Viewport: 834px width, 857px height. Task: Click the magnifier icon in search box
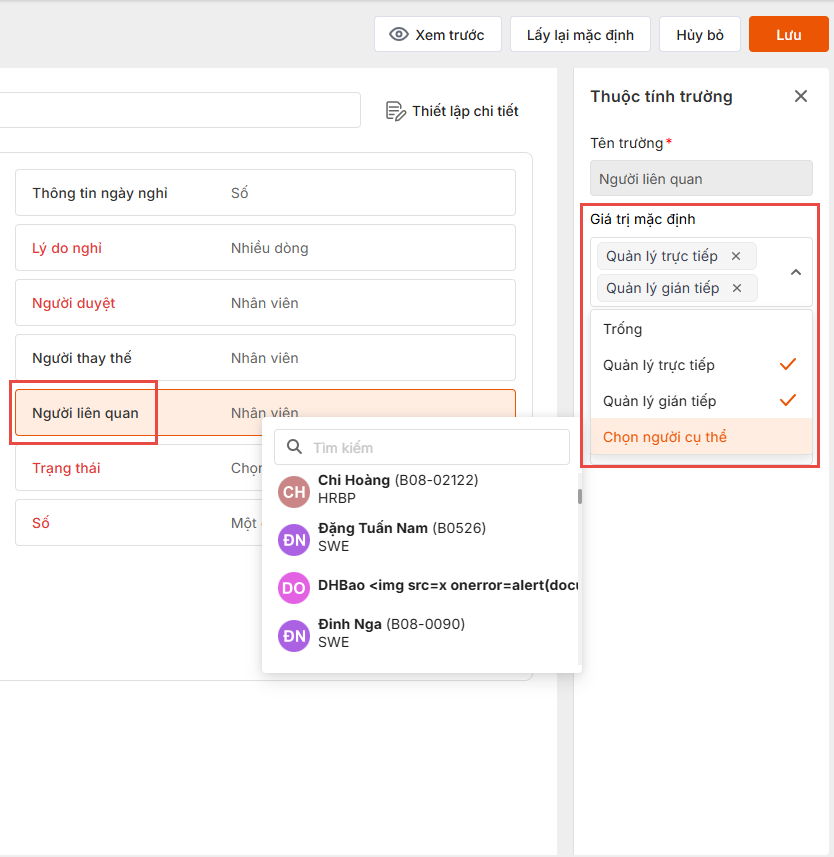[x=294, y=447]
